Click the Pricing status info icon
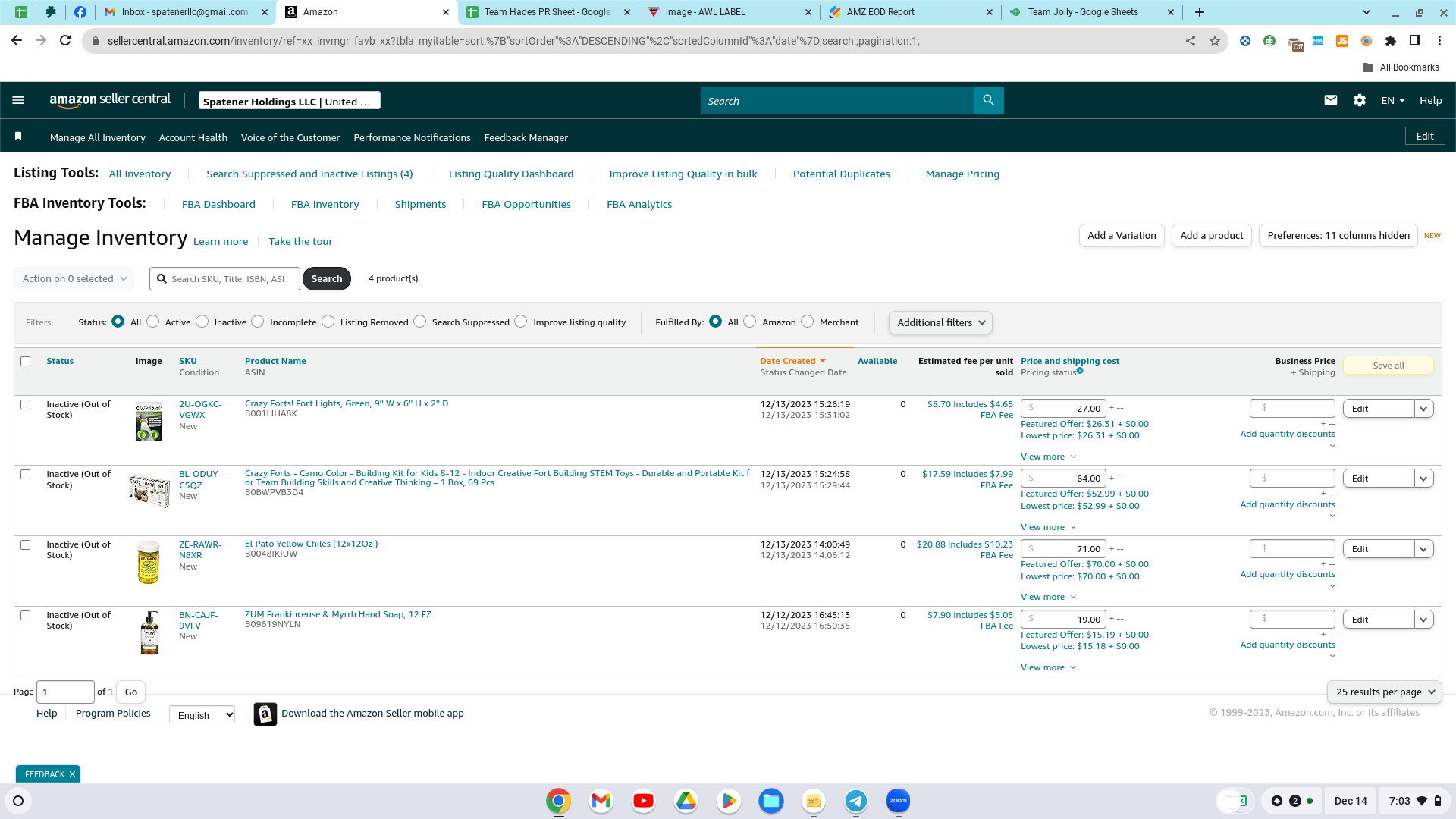The height and width of the screenshot is (819, 1456). pyautogui.click(x=1080, y=371)
